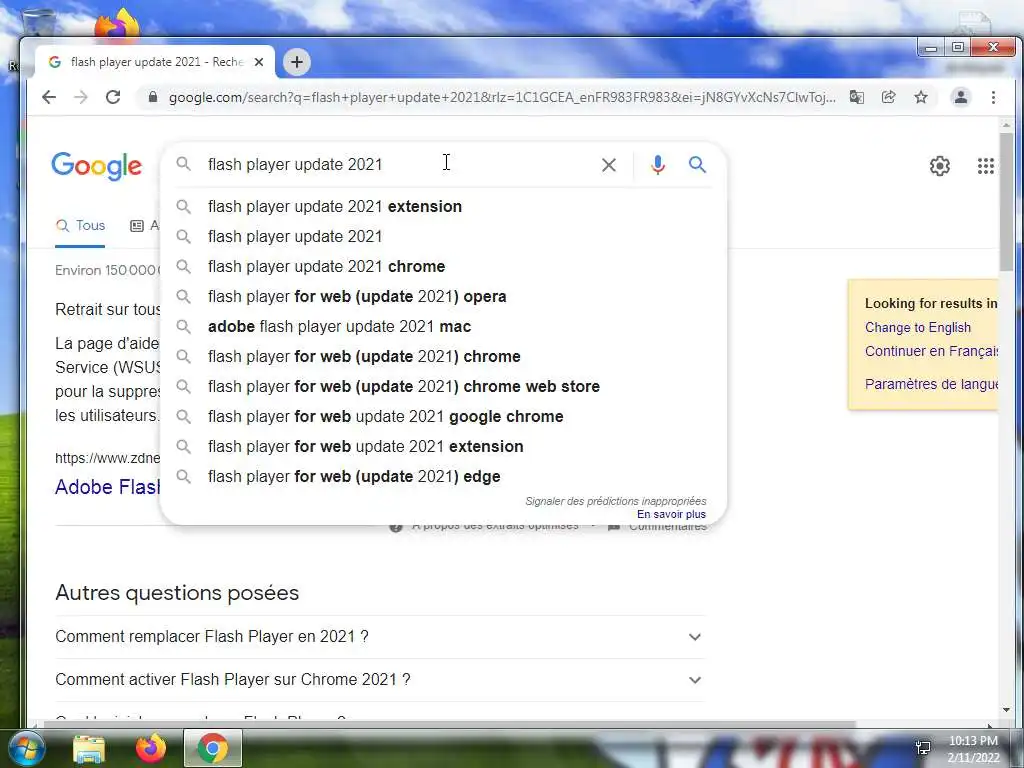Submit search with the blue magnifier icon
The height and width of the screenshot is (768, 1024).
coord(697,165)
